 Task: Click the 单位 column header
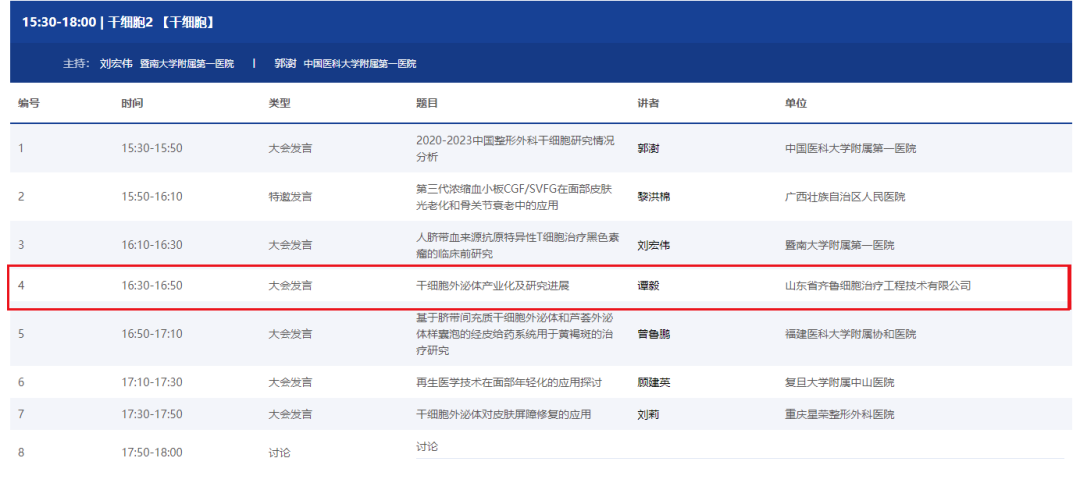click(796, 103)
